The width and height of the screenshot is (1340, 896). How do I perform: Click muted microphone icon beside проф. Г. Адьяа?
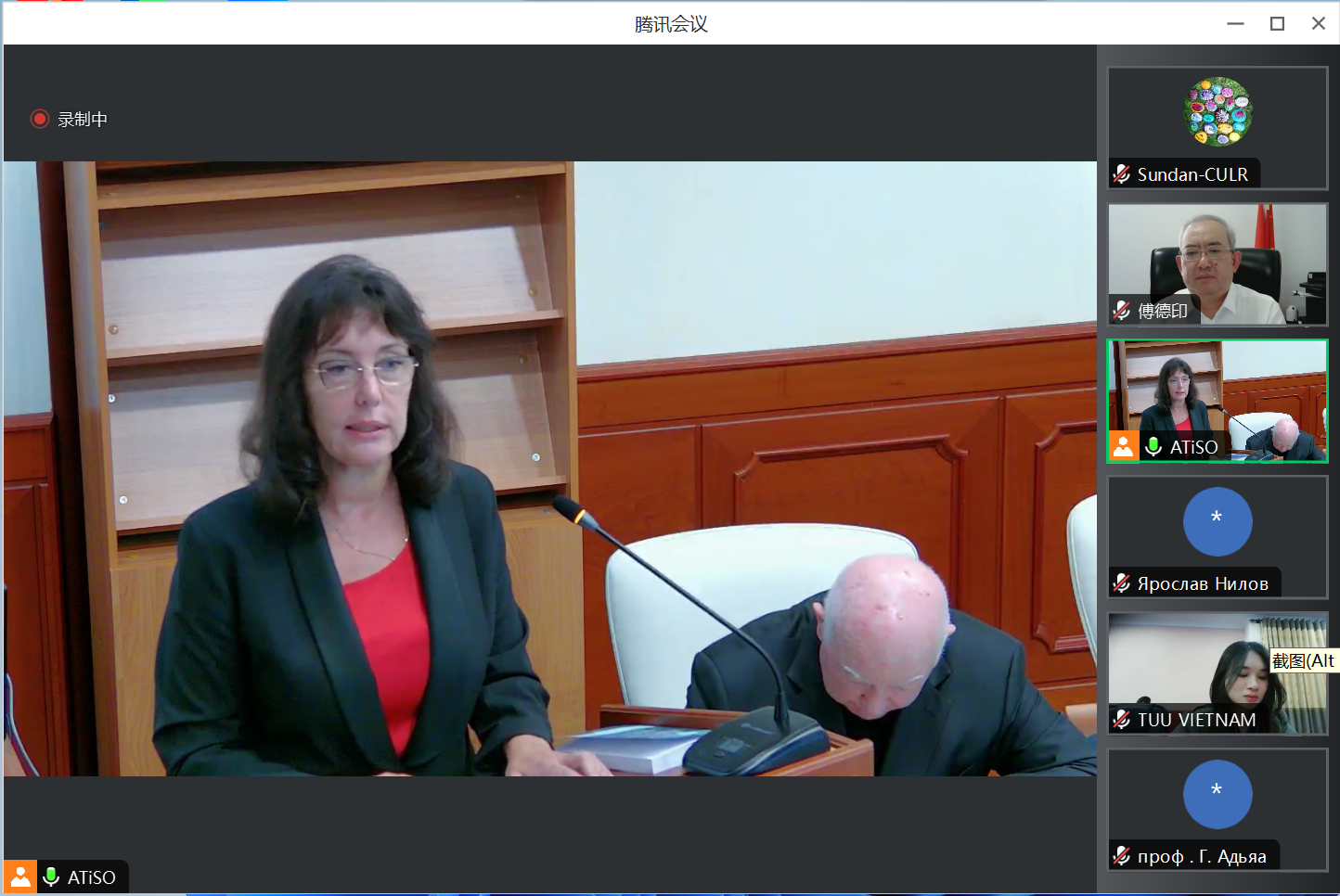click(x=1122, y=856)
